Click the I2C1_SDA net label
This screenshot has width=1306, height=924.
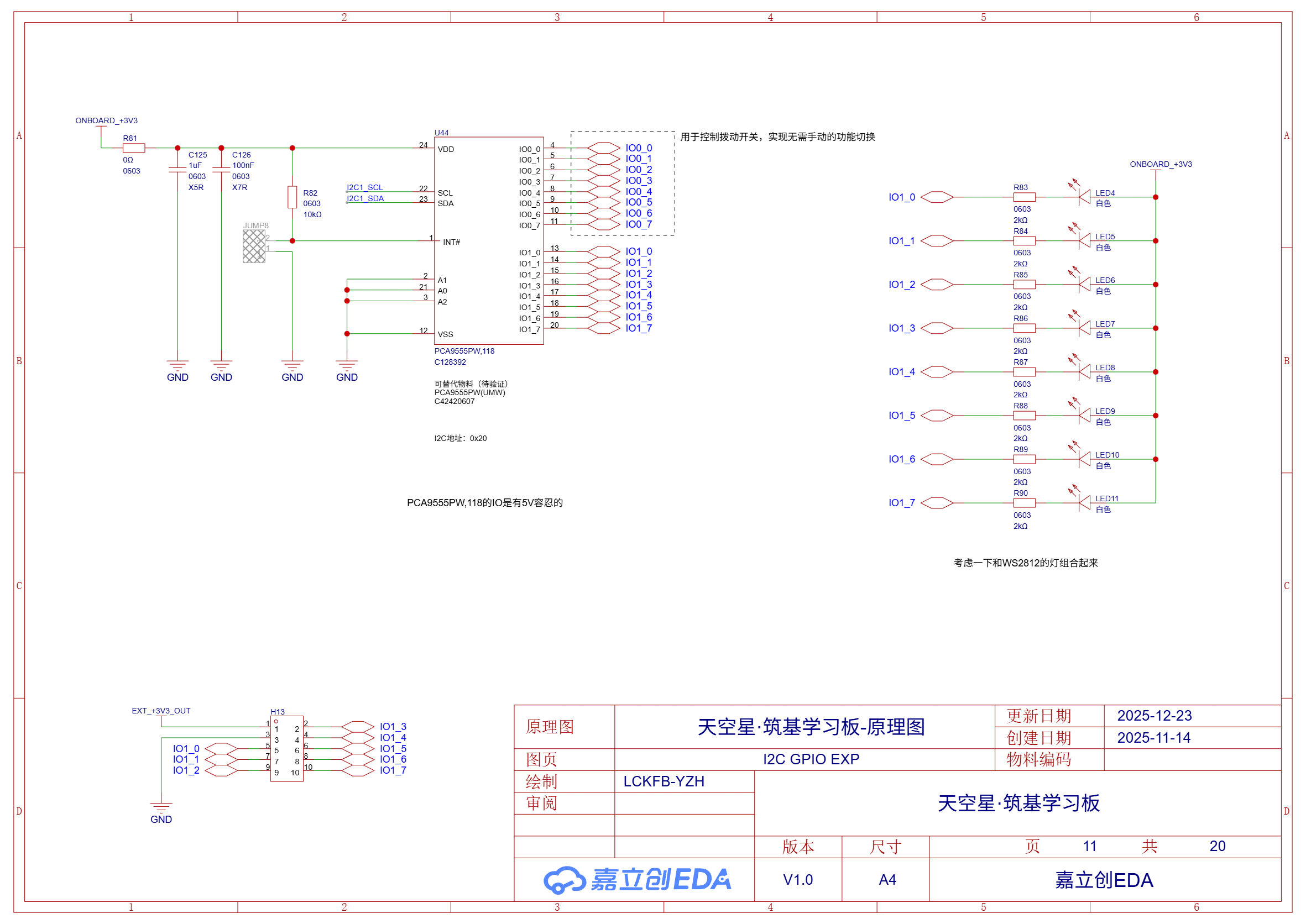point(365,198)
